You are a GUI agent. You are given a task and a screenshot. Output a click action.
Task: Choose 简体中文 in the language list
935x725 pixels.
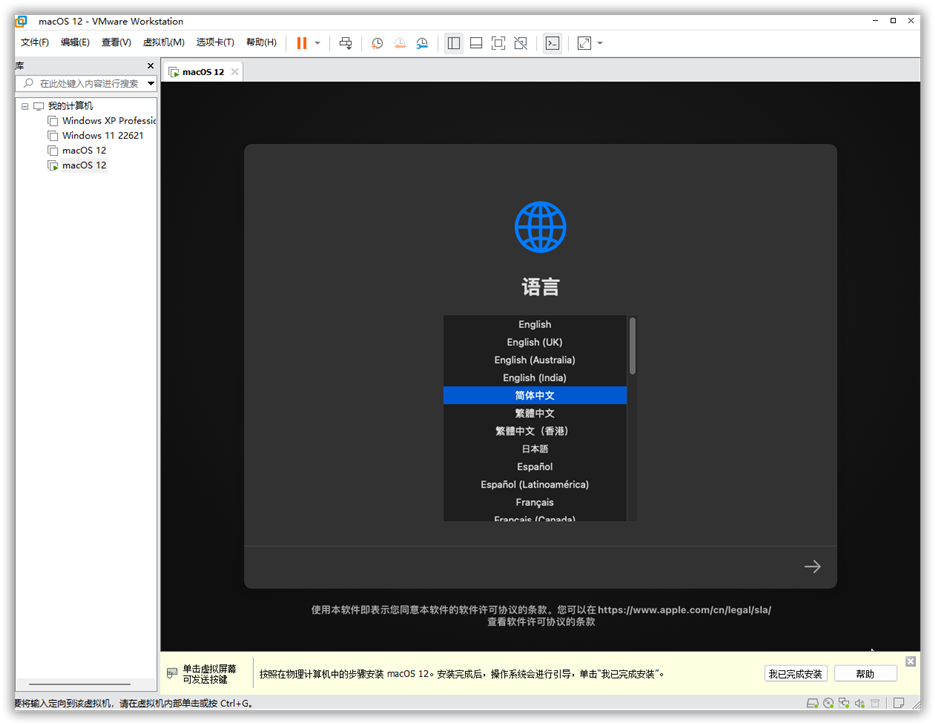point(535,395)
